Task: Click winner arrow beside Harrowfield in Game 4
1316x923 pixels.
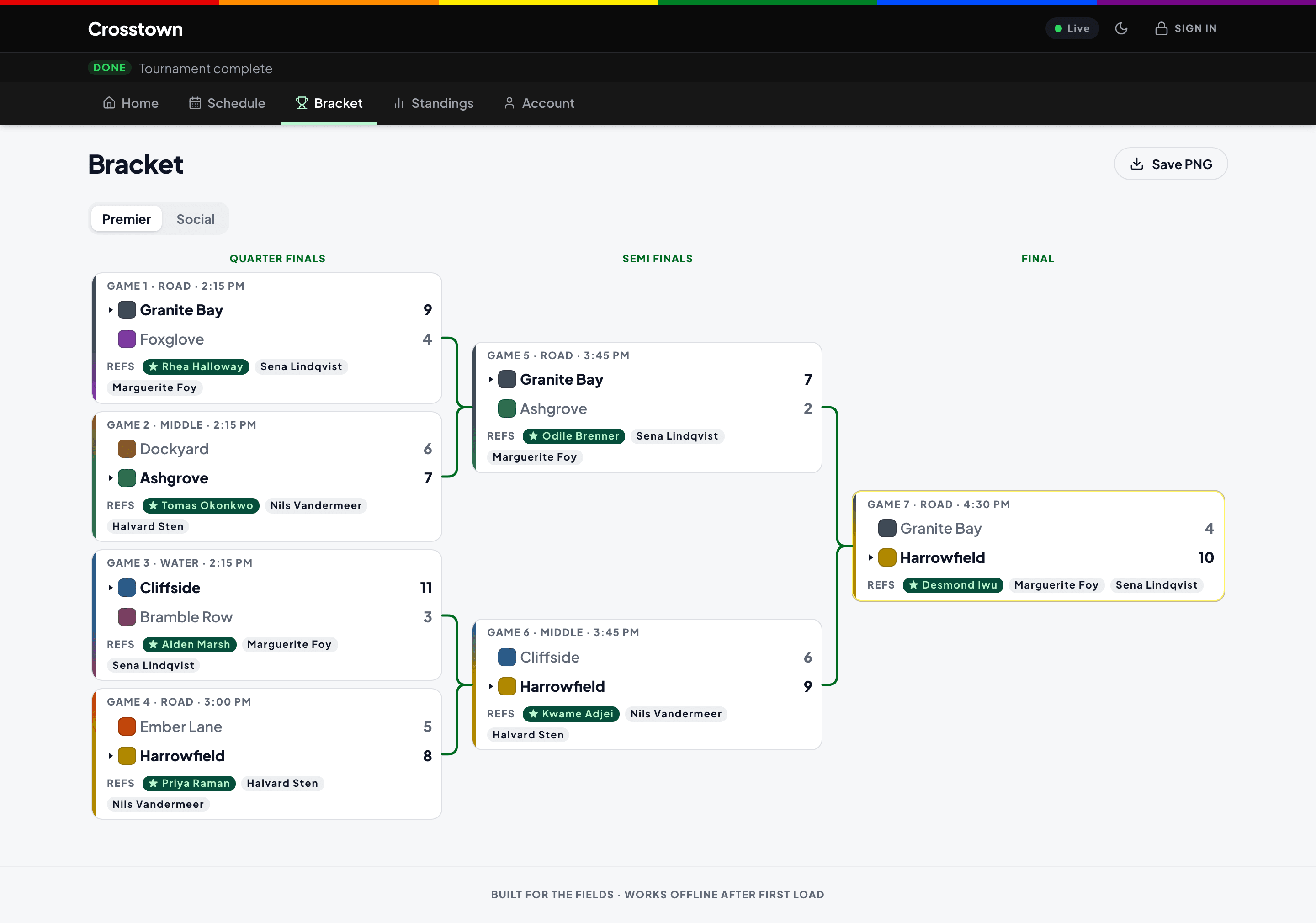Action: pyautogui.click(x=110, y=756)
